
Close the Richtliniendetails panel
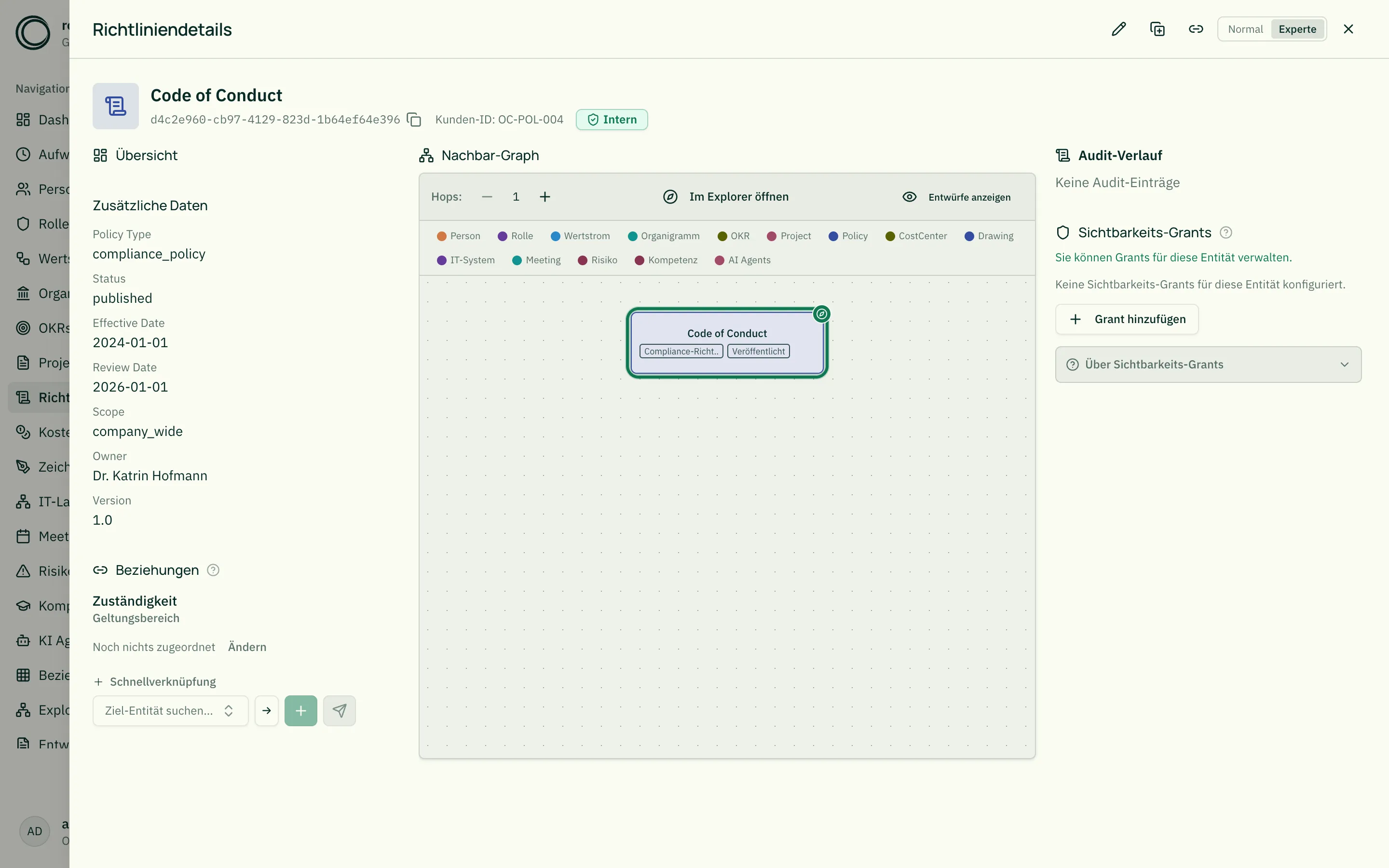(x=1348, y=29)
